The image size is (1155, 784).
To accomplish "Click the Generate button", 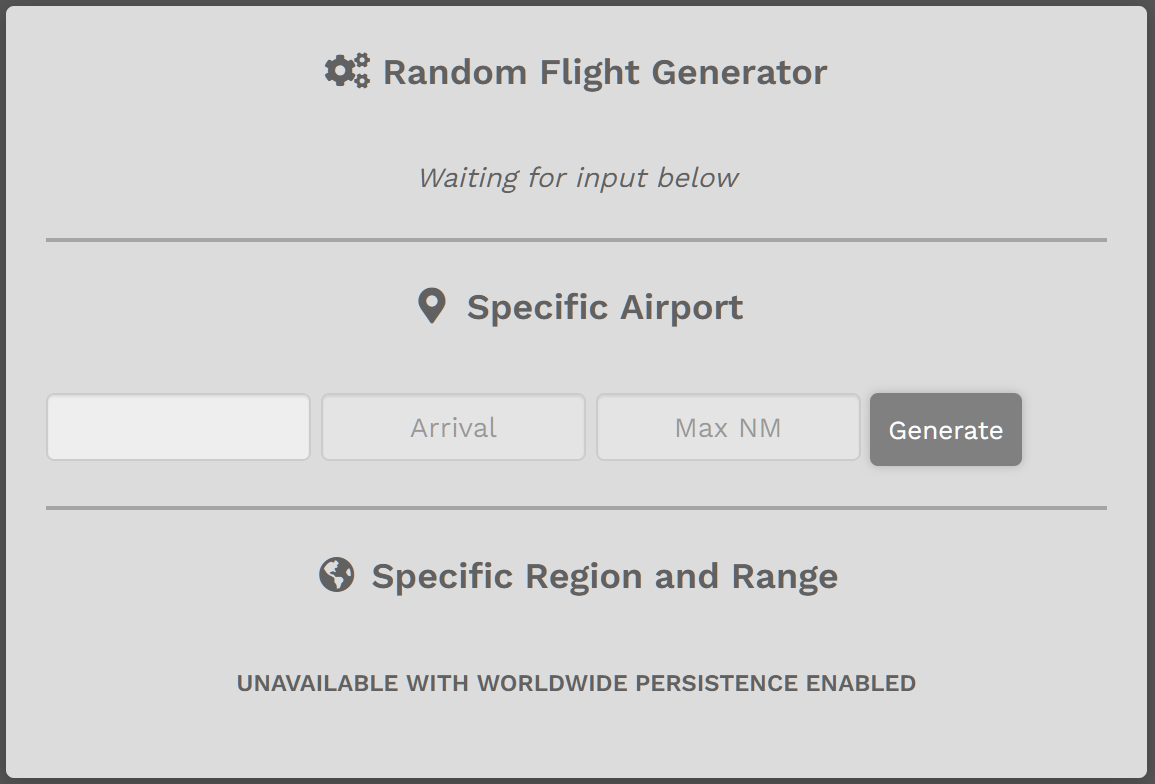I will (946, 430).
